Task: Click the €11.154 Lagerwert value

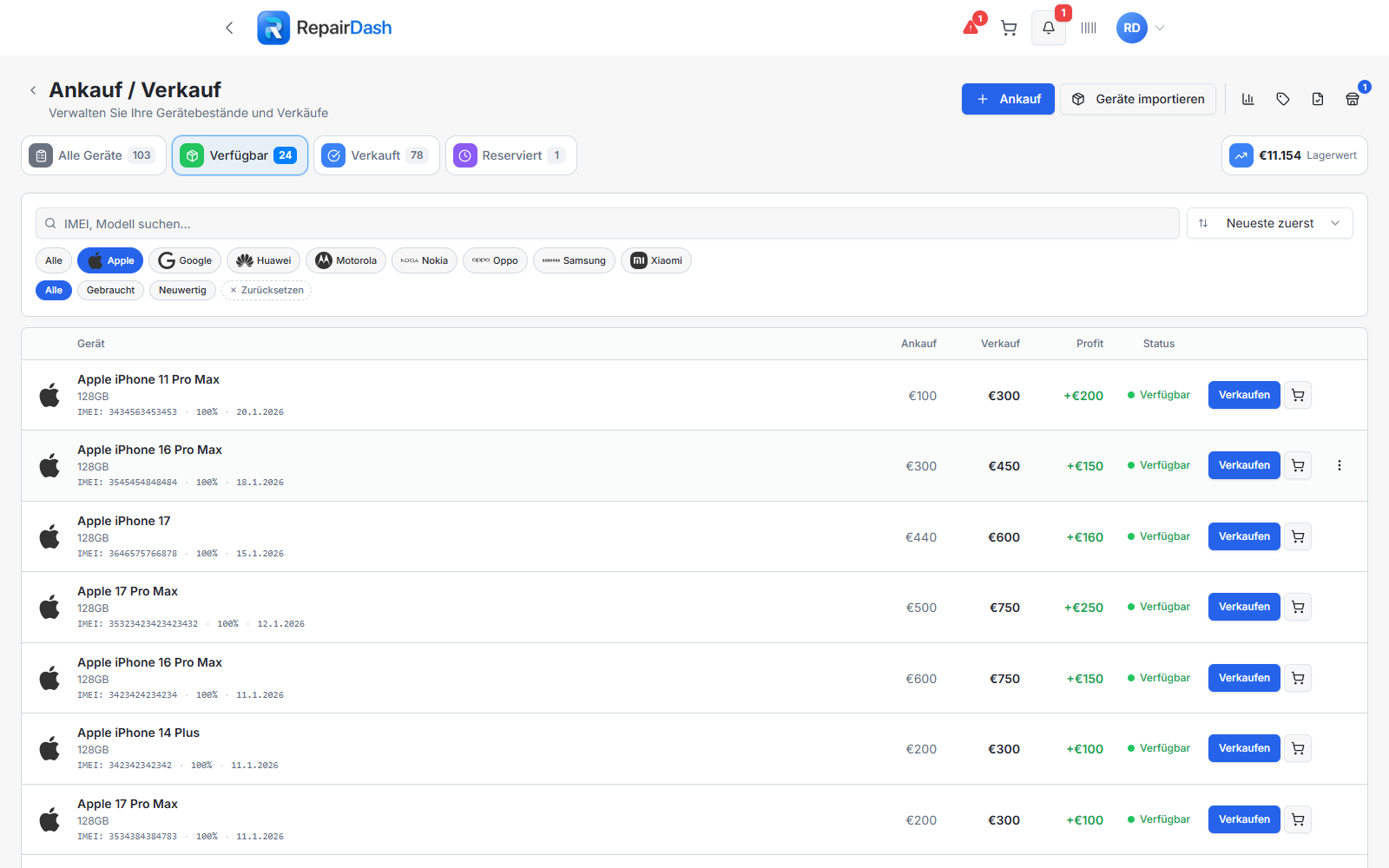Action: pyautogui.click(x=1280, y=155)
